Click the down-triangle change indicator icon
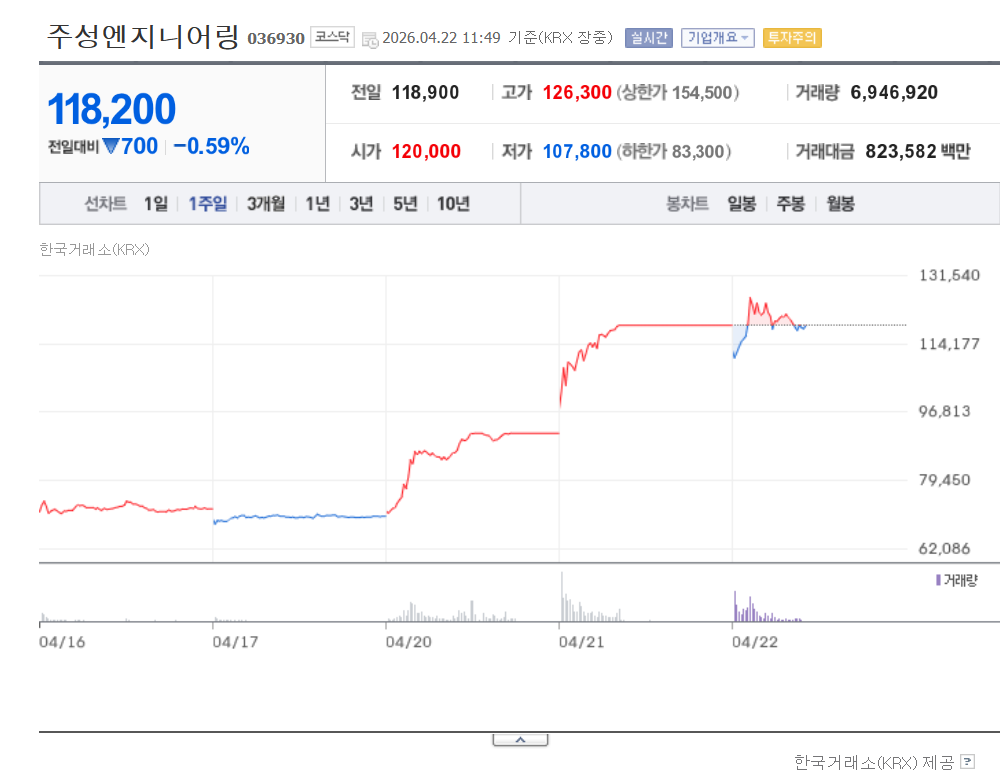 [x=110, y=147]
